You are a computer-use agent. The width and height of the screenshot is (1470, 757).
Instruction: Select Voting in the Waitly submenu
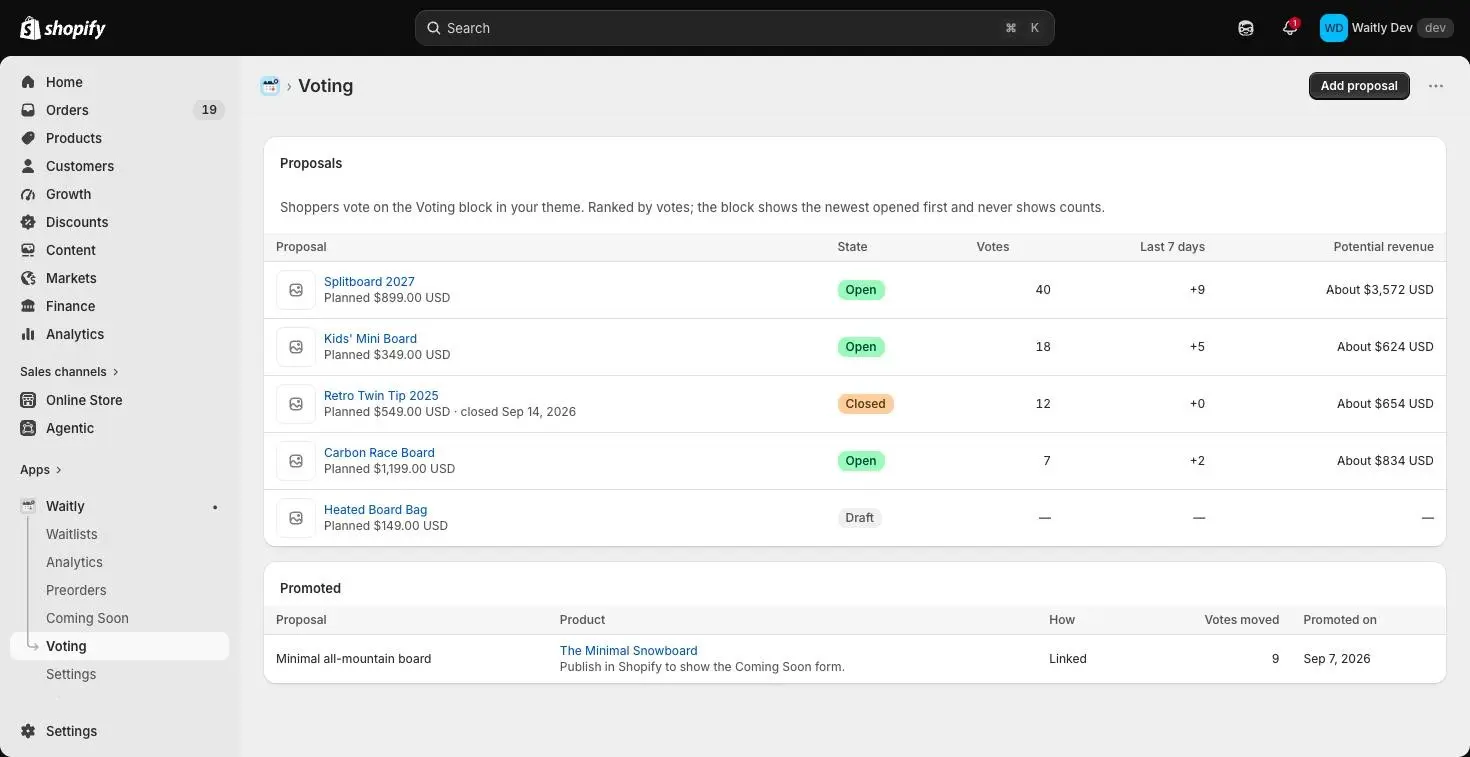click(x=120, y=646)
